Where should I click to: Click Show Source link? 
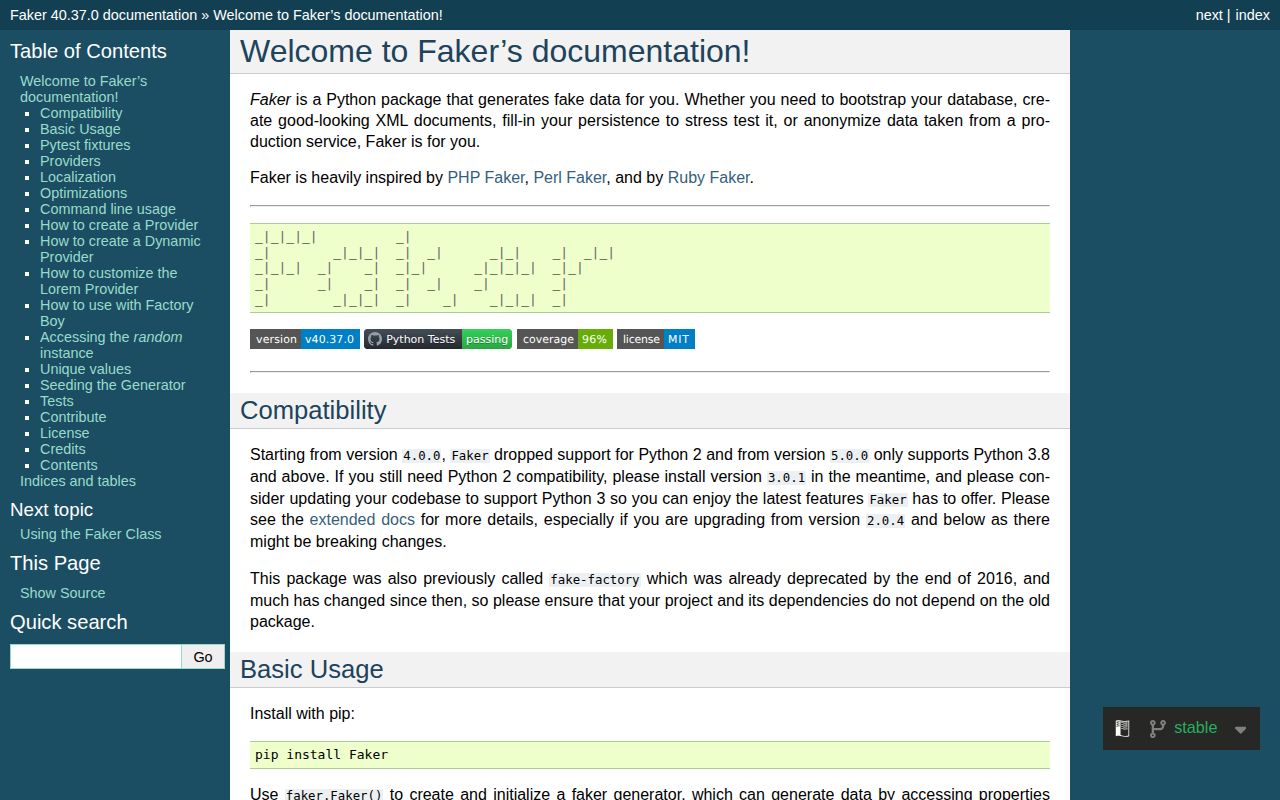coord(63,593)
